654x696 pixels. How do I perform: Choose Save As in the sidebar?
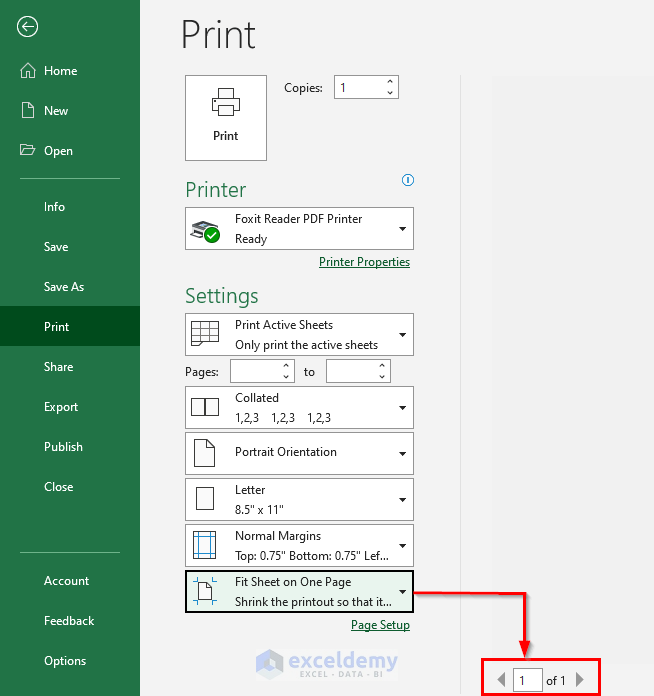[x=70, y=287]
